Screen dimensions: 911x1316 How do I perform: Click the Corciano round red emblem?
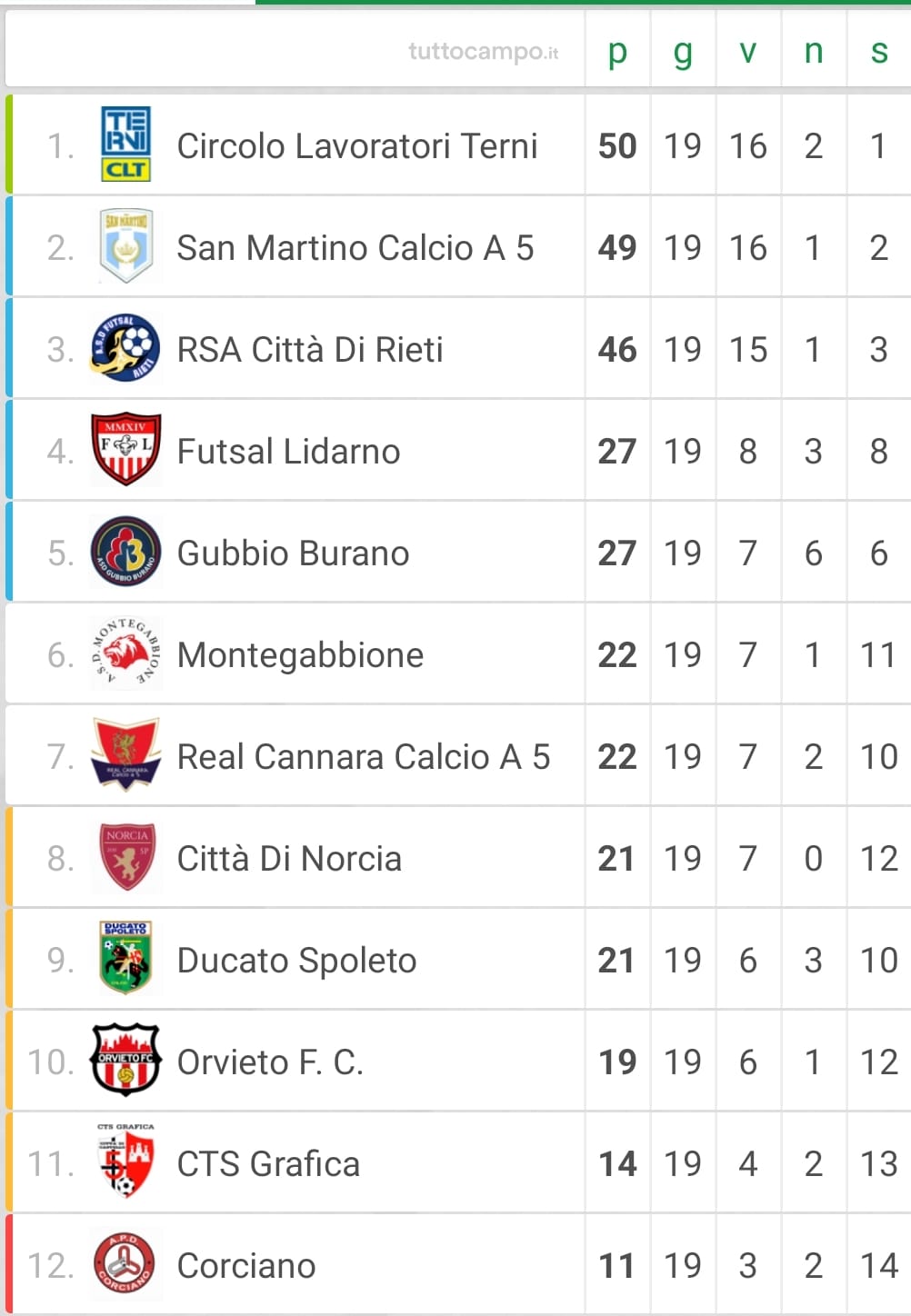pyautogui.click(x=125, y=1264)
